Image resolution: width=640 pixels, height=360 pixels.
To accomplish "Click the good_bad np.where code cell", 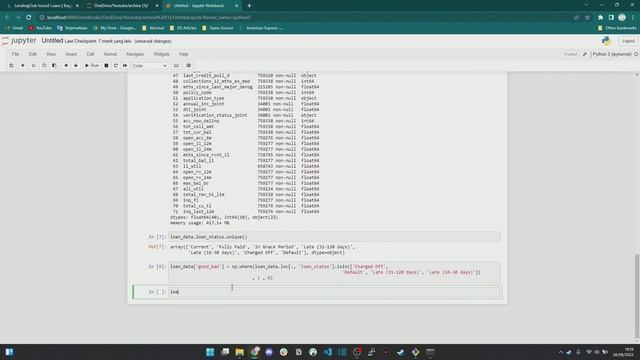I will (x=335, y=272).
